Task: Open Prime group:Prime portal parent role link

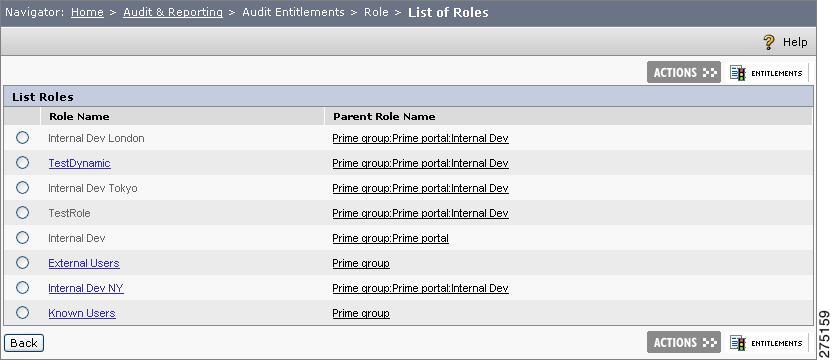Action: [x=390, y=238]
